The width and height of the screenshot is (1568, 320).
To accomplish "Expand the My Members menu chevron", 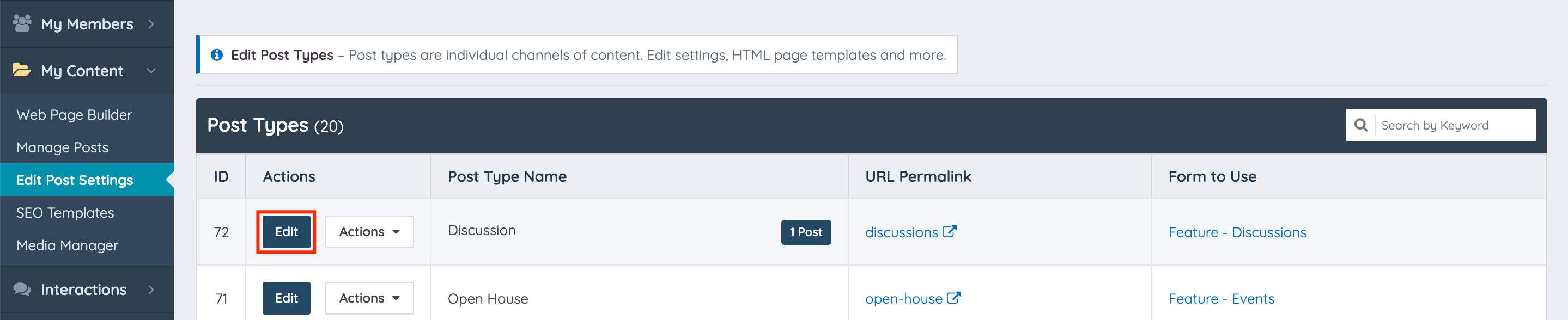I will point(151,24).
